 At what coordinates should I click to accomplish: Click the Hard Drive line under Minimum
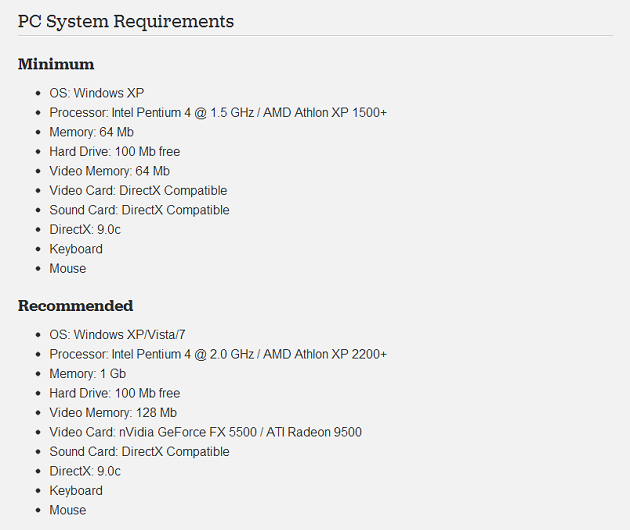point(114,152)
